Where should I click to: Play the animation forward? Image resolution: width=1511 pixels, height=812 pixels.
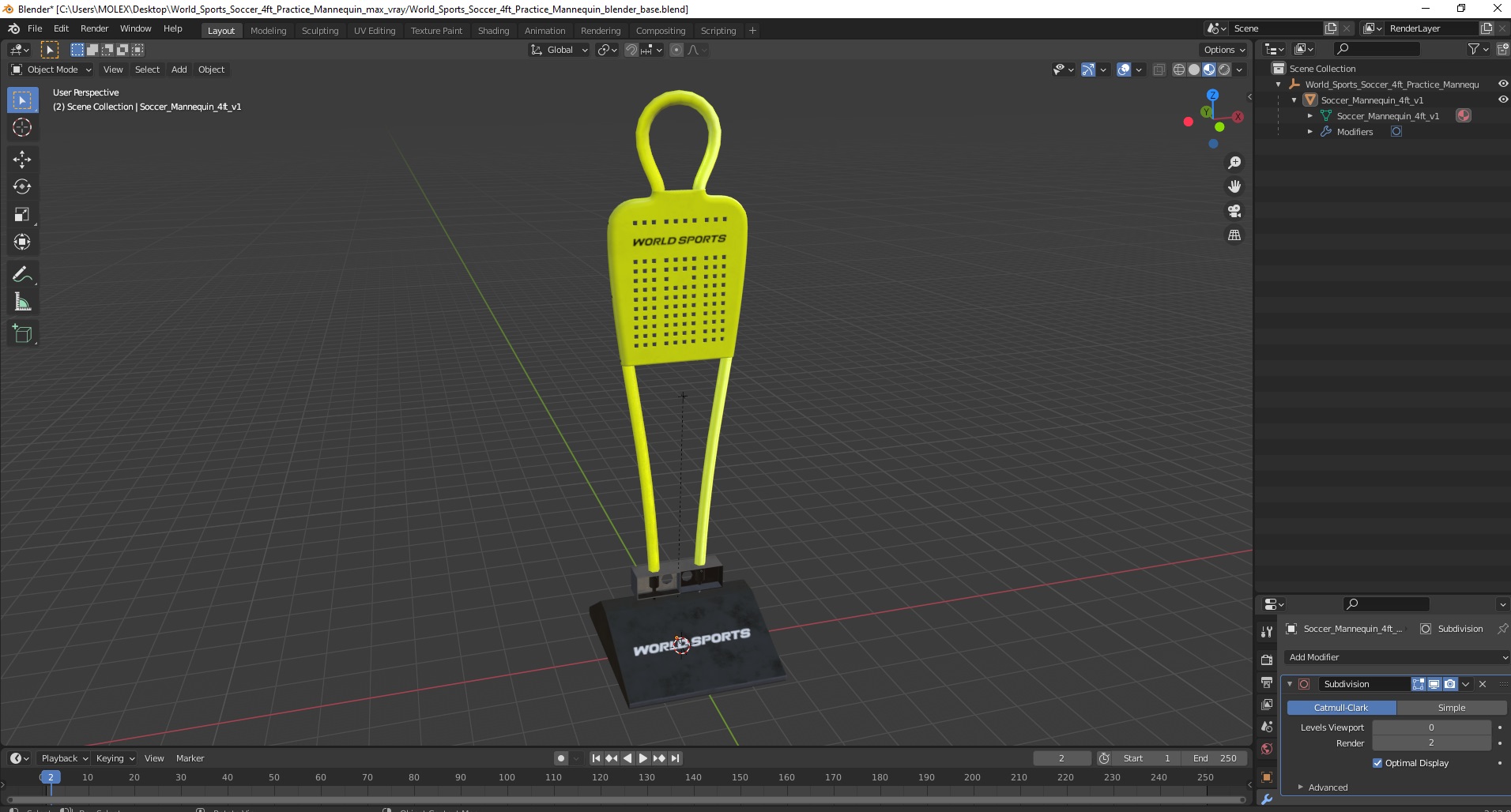pyautogui.click(x=643, y=758)
